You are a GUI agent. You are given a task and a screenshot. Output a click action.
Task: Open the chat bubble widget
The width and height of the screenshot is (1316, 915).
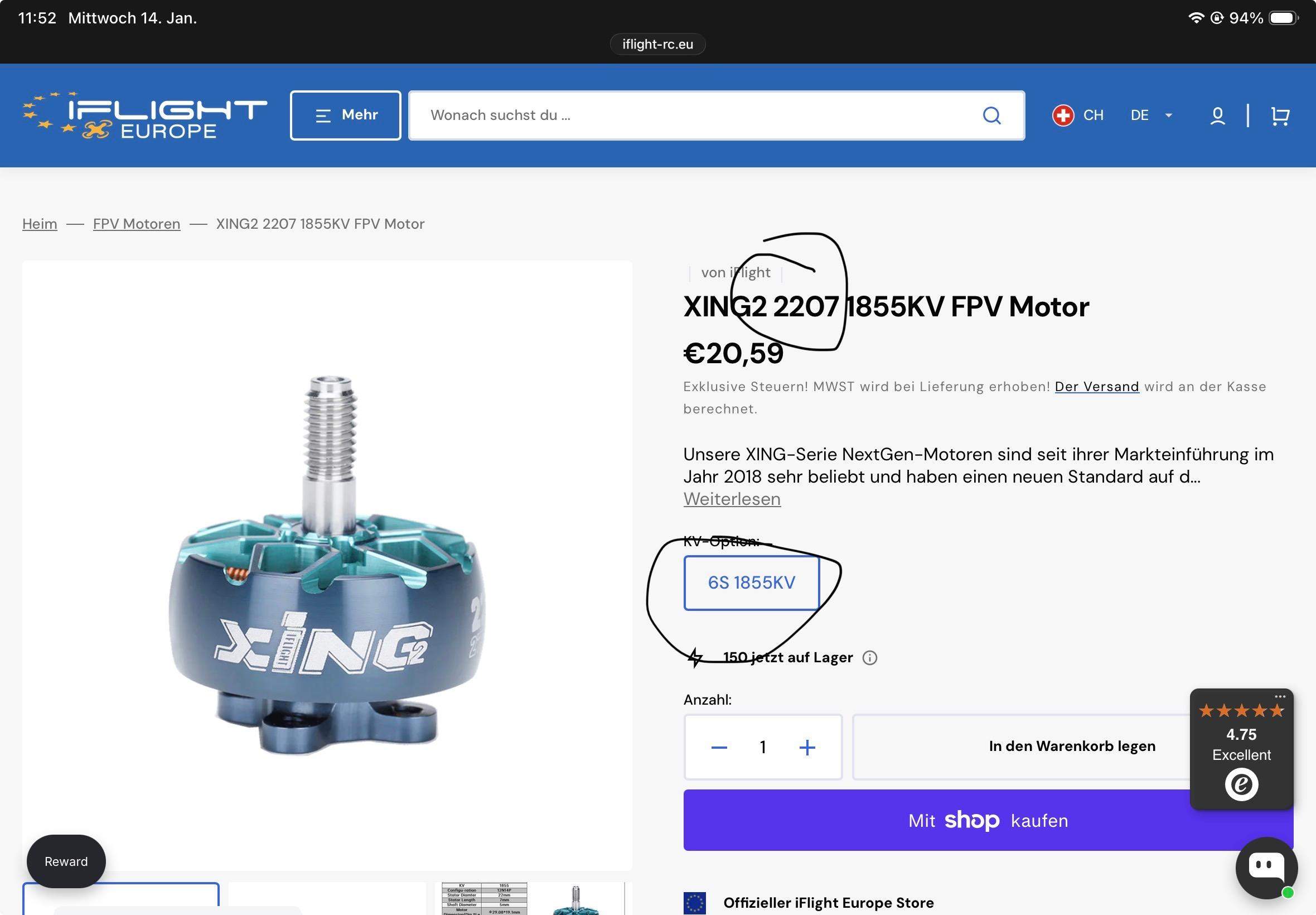1267,868
